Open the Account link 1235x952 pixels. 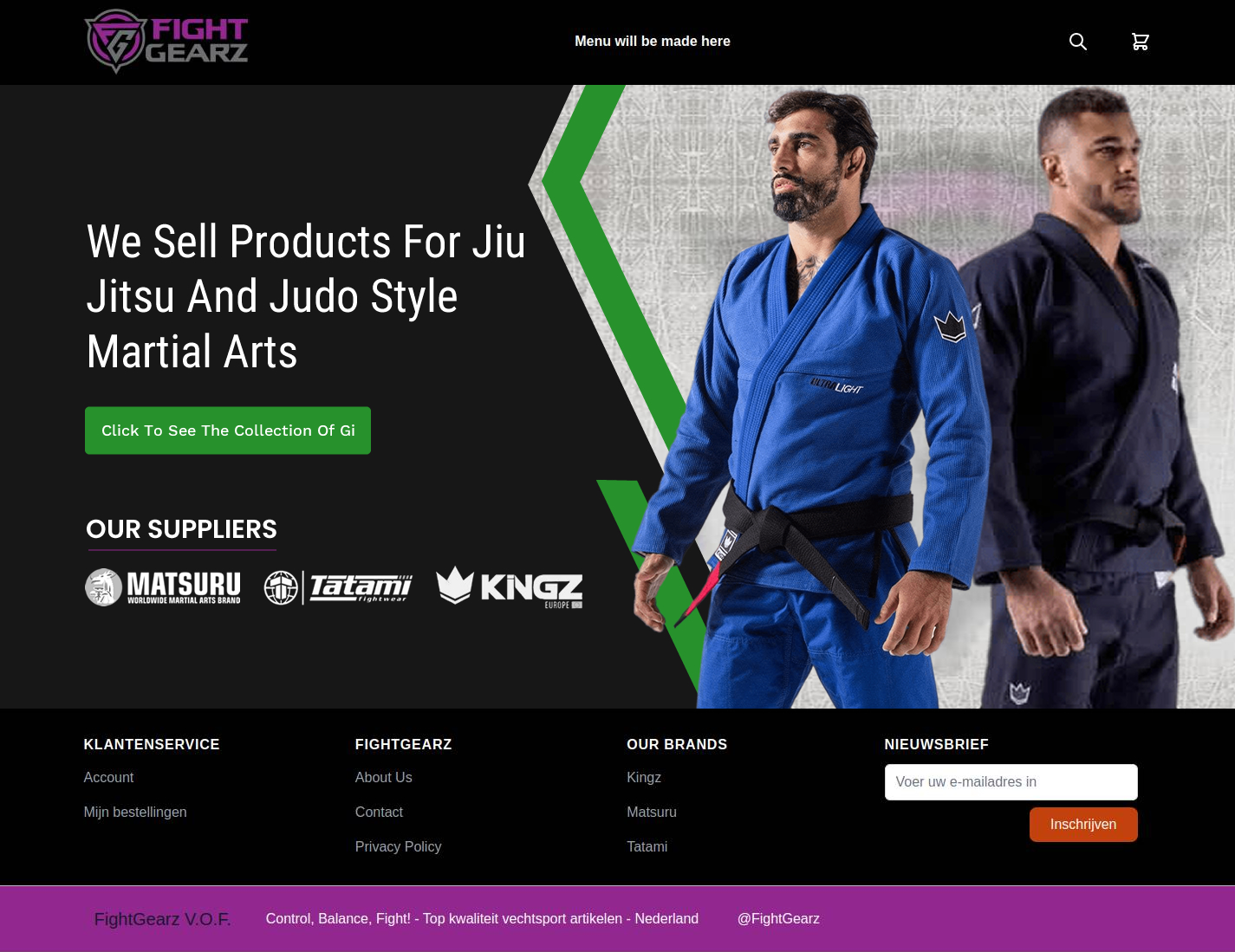click(108, 778)
